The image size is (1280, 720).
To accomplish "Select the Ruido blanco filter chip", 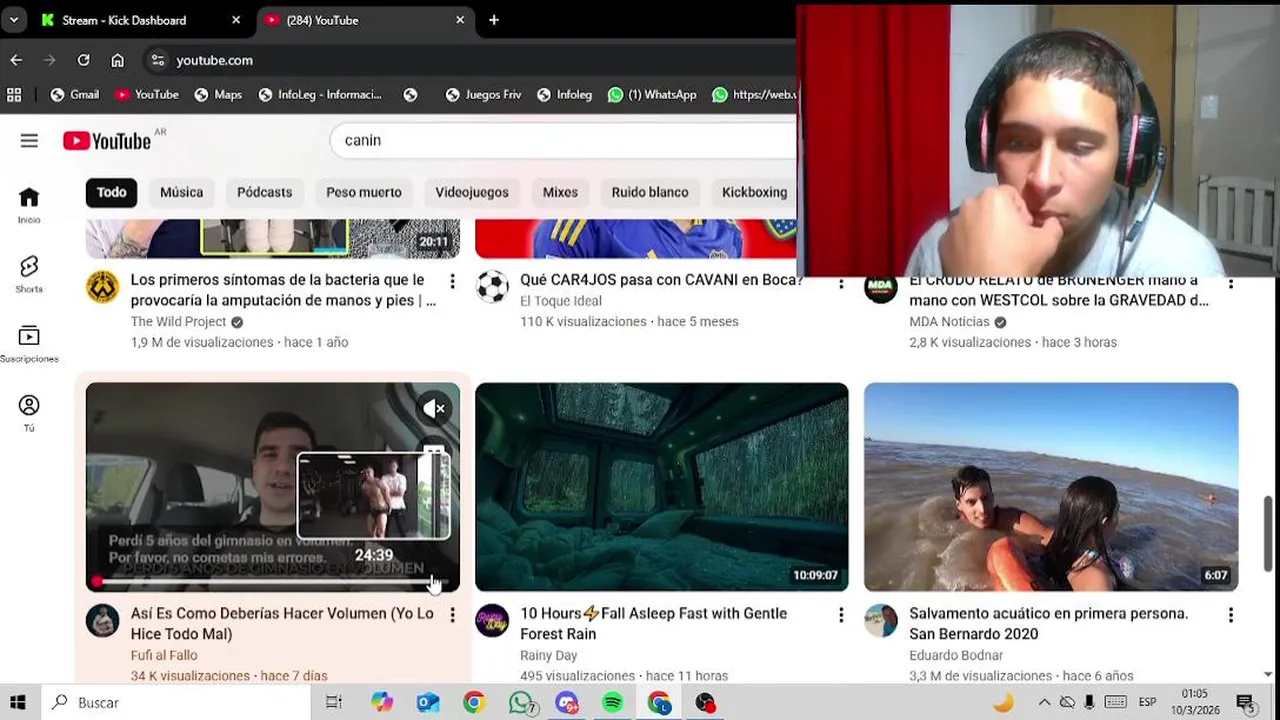I will [x=650, y=192].
